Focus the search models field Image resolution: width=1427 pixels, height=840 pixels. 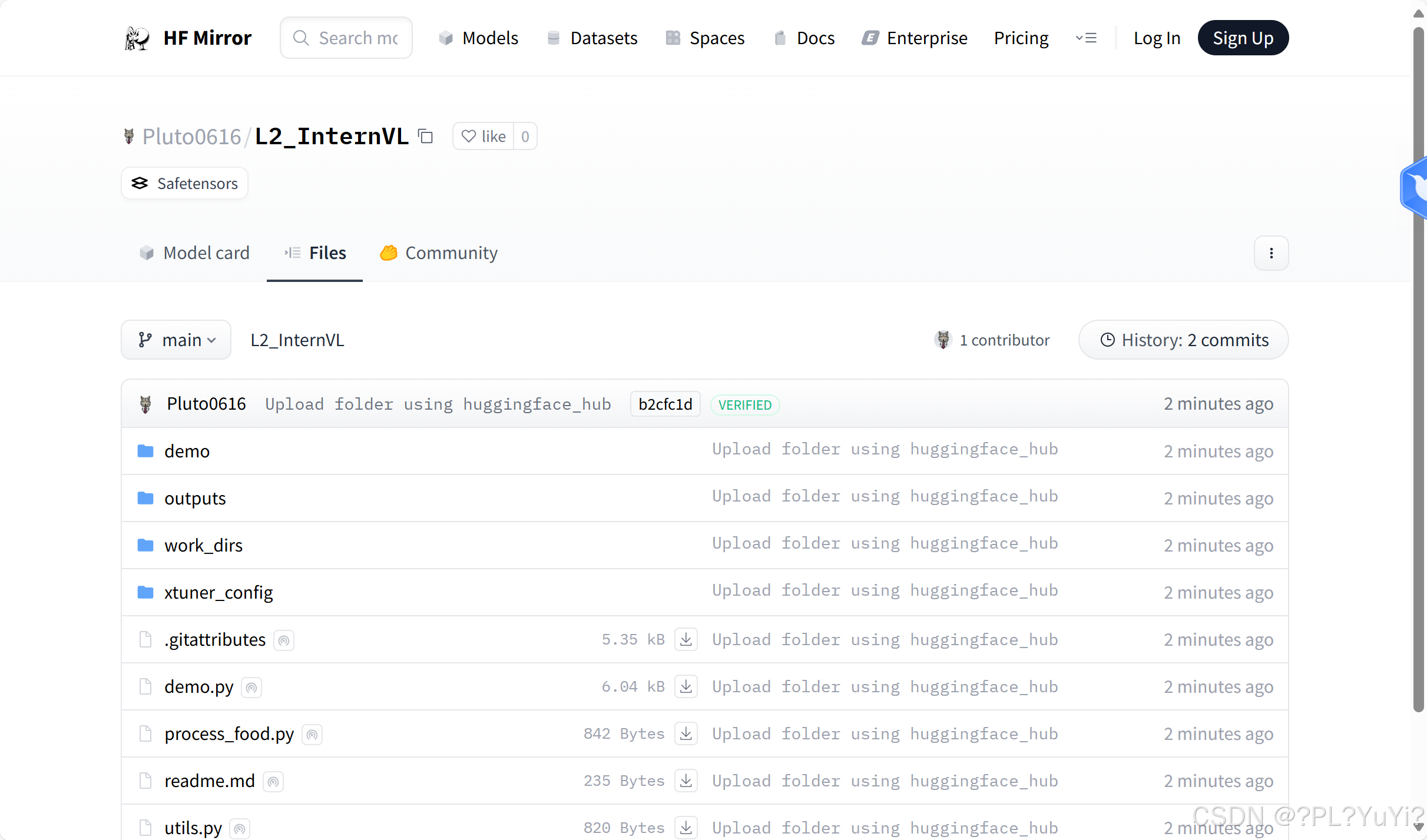pyautogui.click(x=356, y=38)
